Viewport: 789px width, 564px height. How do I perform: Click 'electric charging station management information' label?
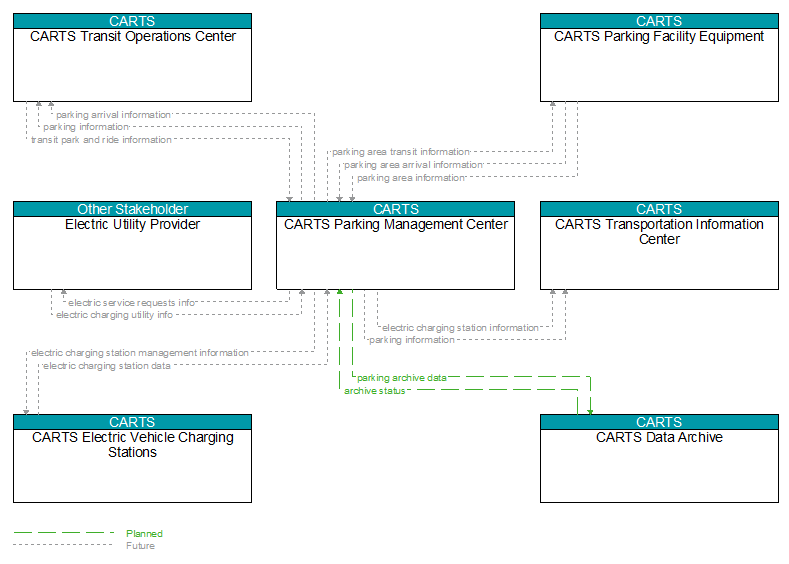click(x=140, y=353)
